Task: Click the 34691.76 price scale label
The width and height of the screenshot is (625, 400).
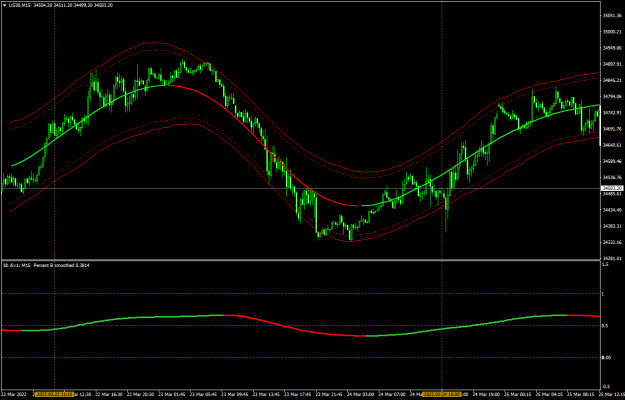Action: click(612, 129)
